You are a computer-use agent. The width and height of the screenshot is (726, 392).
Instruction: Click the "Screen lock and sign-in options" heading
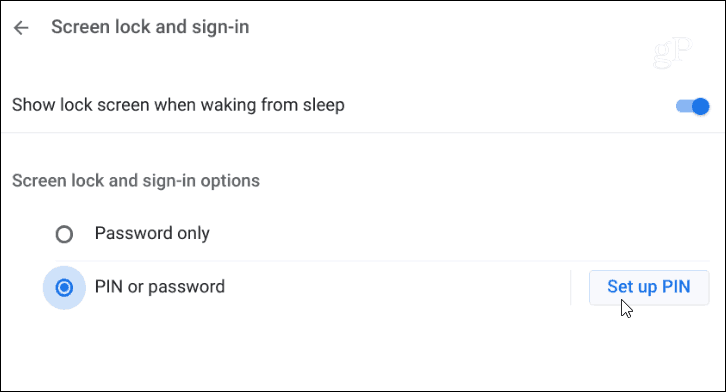[x=136, y=180]
